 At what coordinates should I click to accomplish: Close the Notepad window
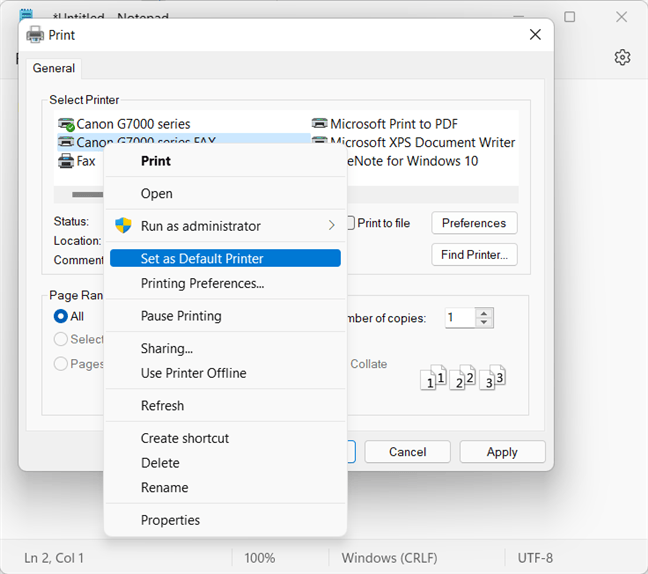click(622, 17)
